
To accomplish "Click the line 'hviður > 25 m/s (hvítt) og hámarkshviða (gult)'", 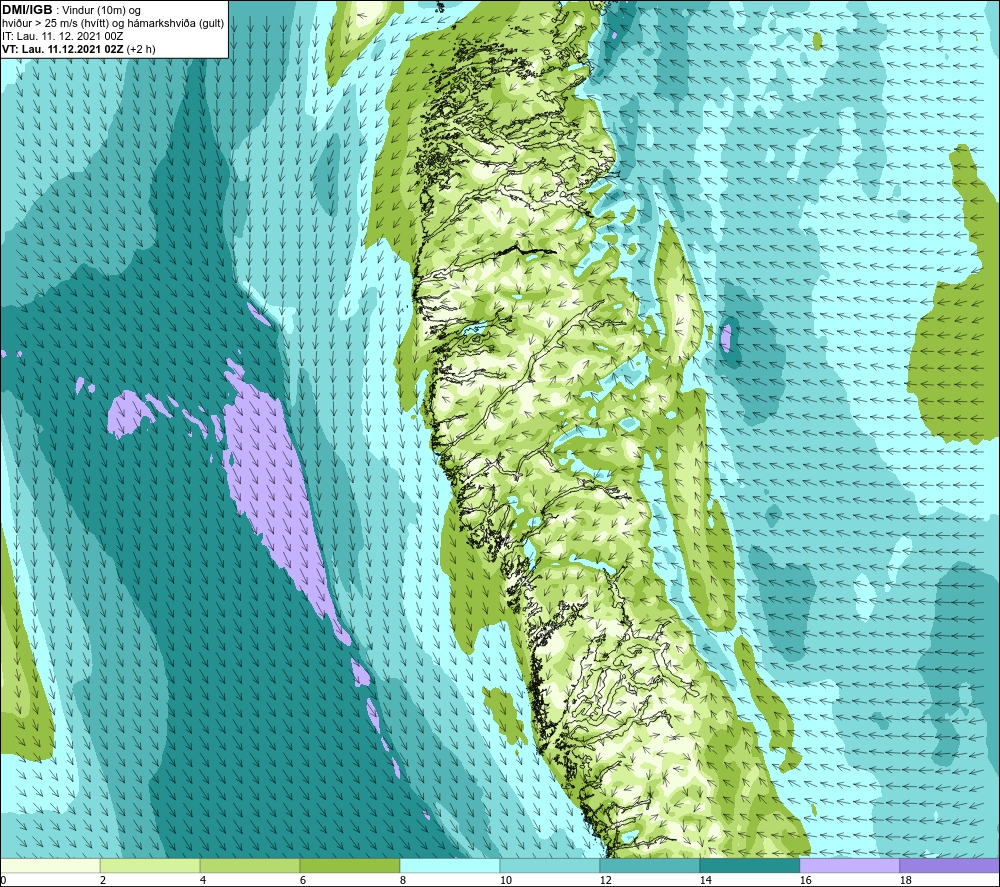I will point(113,23).
